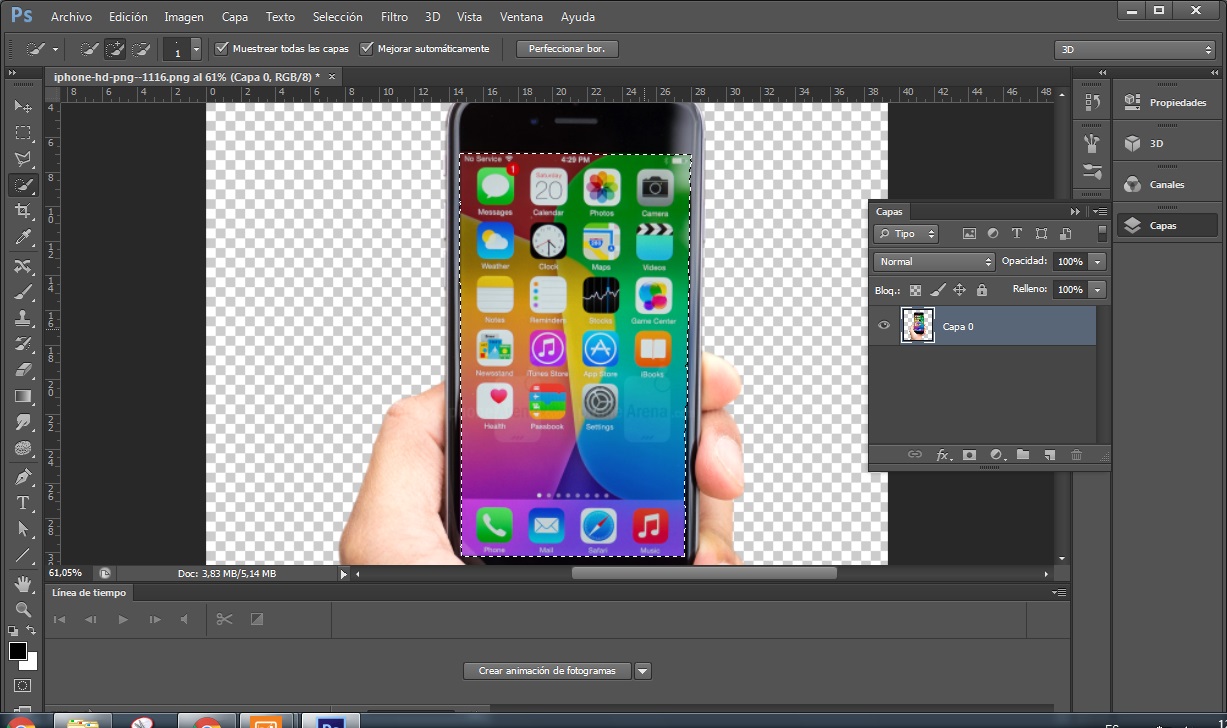Screen dimensions: 1227x728
Task: Select the Brush tool in the toolbox
Action: tap(23, 292)
